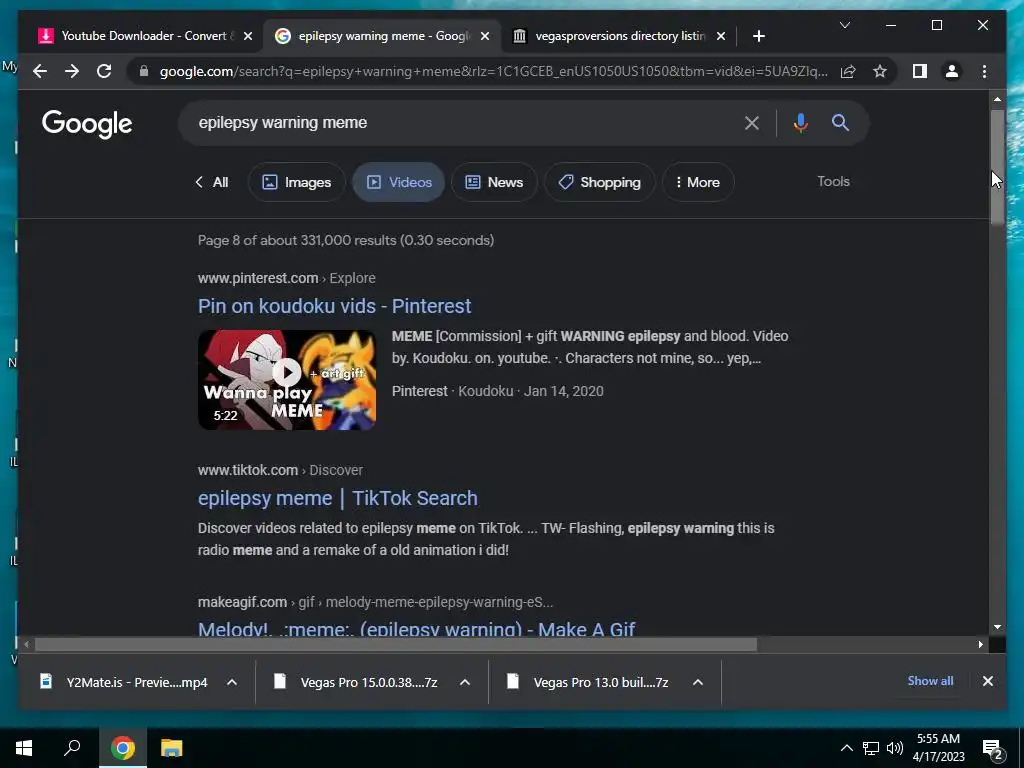Screen dimensions: 1024x768
Task: Close the downloads bar
Action: 987,681
